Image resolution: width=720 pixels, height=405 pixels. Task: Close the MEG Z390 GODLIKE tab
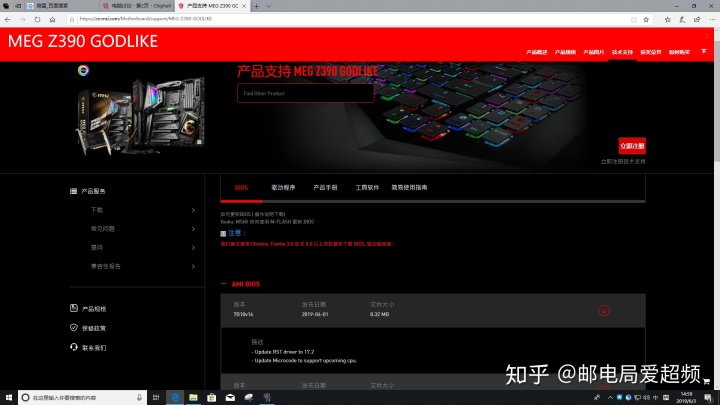point(244,6)
